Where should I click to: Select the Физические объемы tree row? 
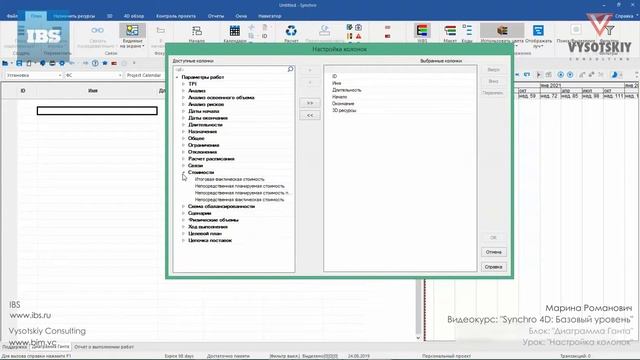(x=213, y=220)
